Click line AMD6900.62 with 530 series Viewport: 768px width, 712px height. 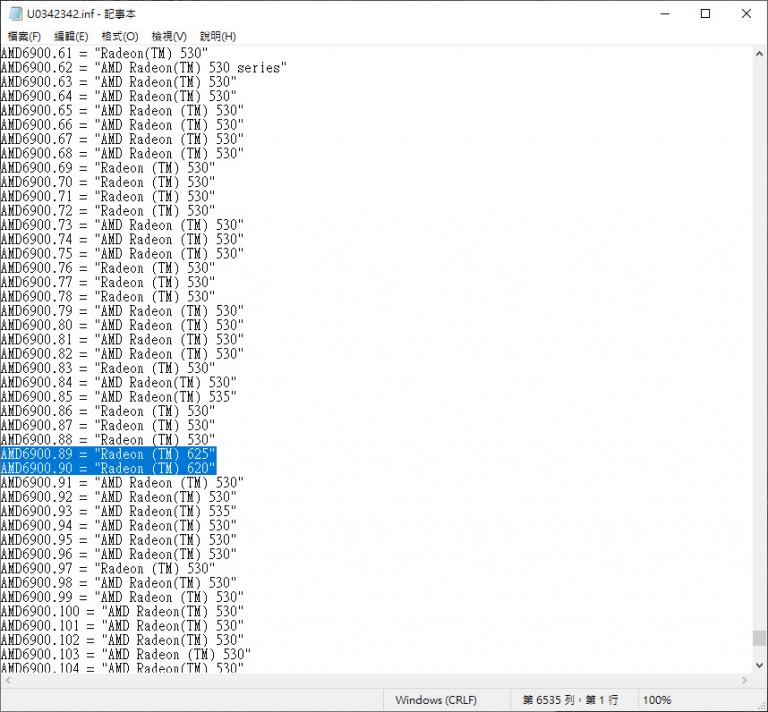tap(144, 67)
